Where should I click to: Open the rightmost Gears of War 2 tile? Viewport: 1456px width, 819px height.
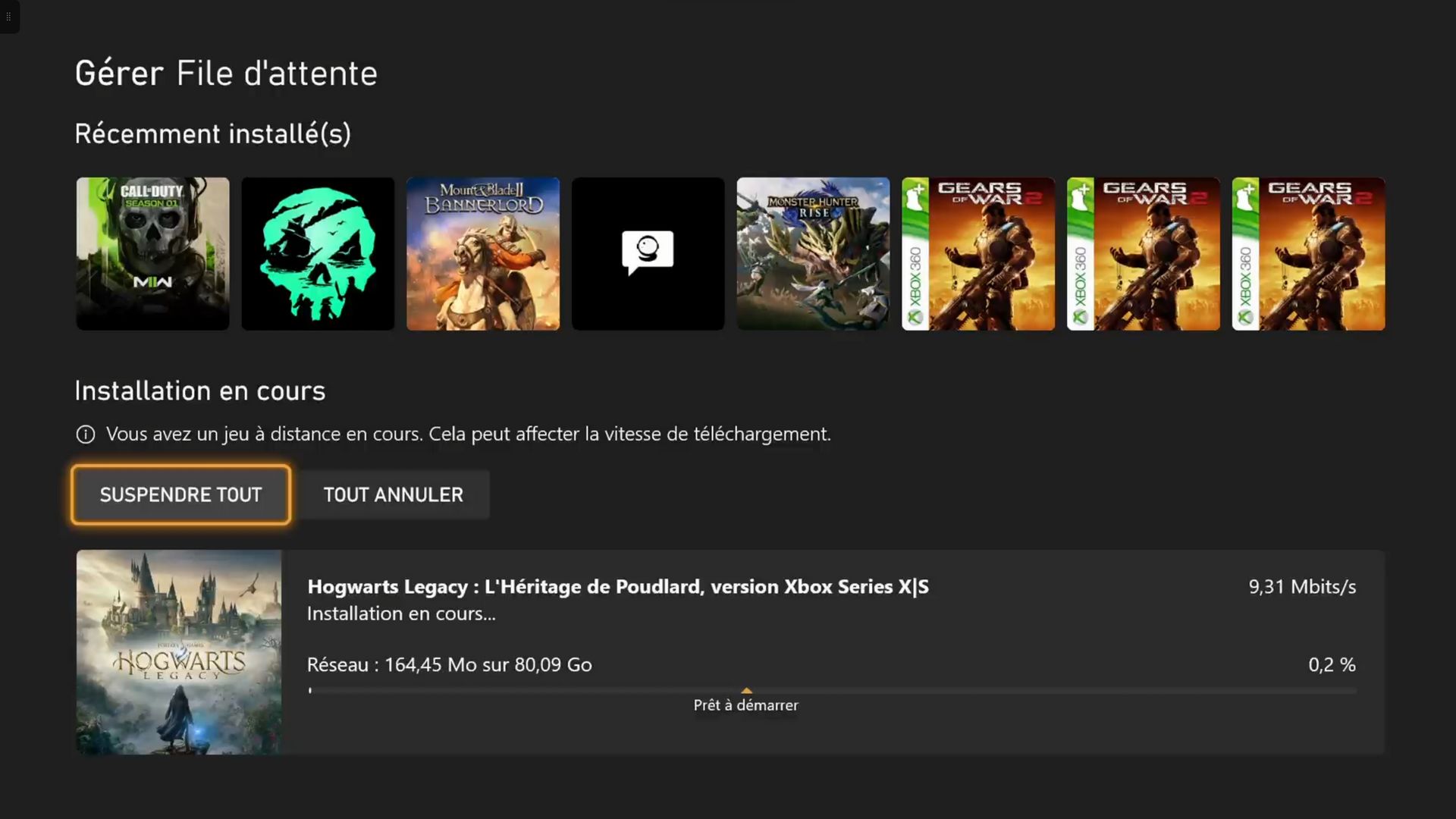(1308, 253)
